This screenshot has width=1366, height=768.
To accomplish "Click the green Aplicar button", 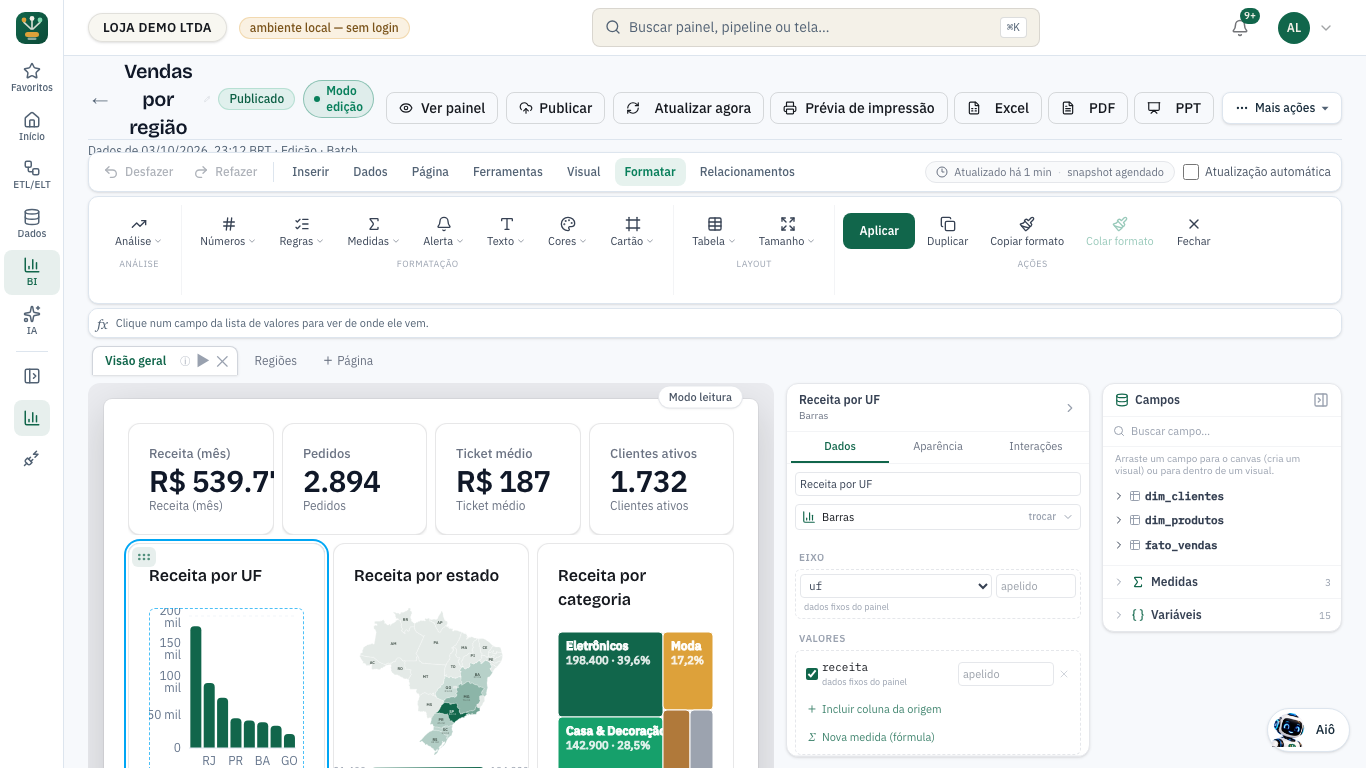I will pos(879,231).
